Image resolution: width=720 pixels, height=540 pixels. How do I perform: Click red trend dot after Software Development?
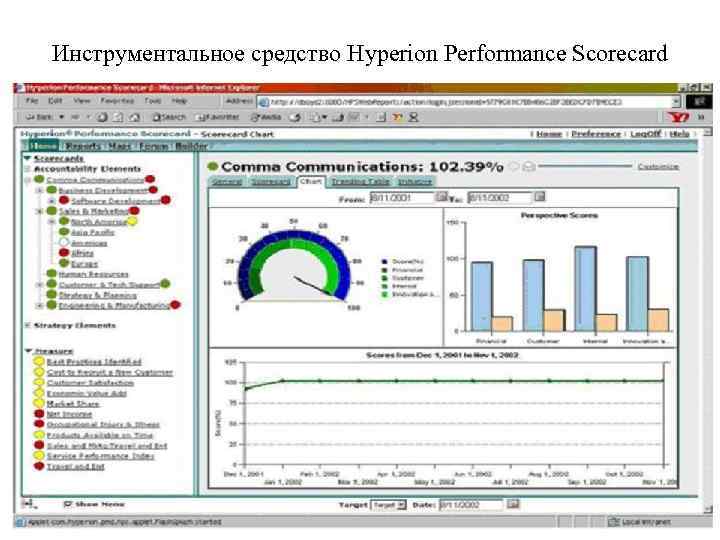[x=166, y=200]
